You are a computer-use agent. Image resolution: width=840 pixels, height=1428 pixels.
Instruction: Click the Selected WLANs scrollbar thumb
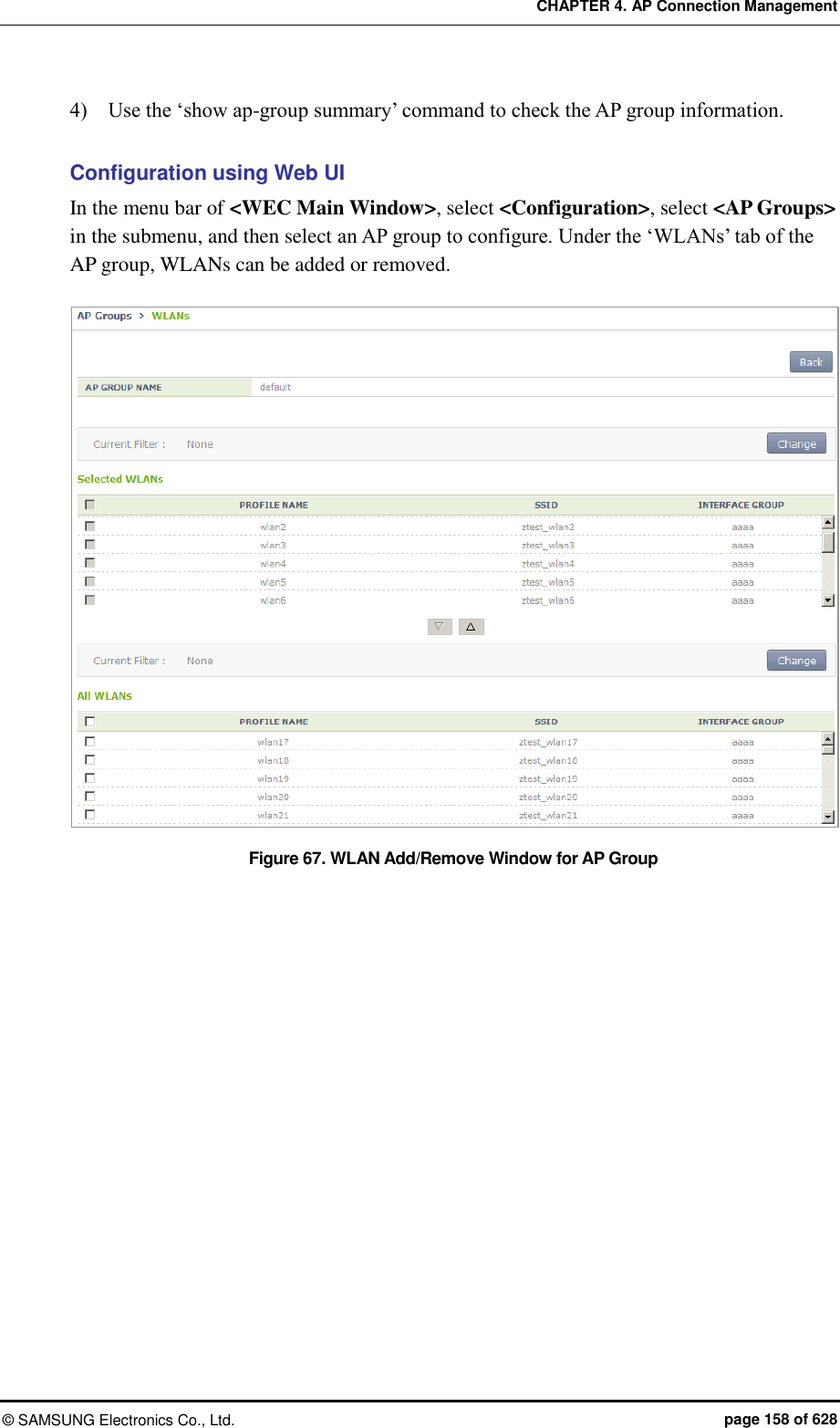point(828,542)
